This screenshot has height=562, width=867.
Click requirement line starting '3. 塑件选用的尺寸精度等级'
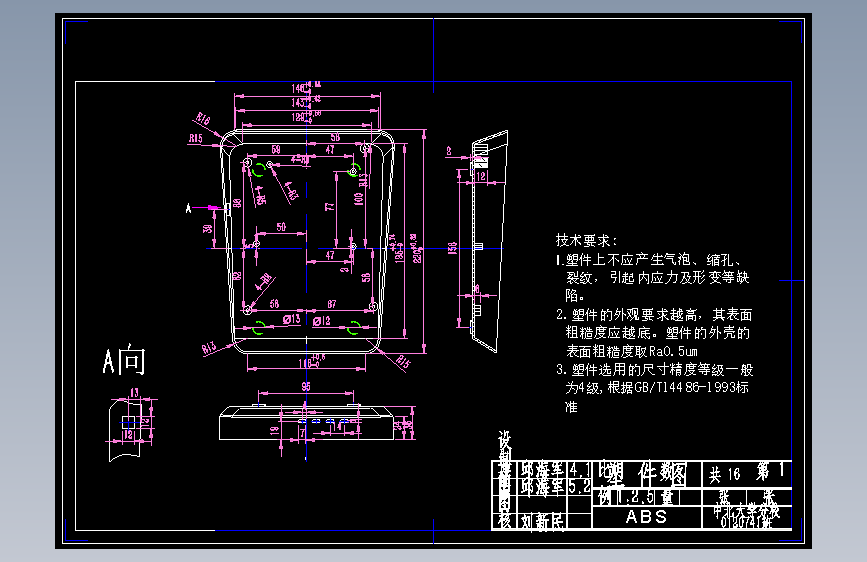(x=655, y=370)
